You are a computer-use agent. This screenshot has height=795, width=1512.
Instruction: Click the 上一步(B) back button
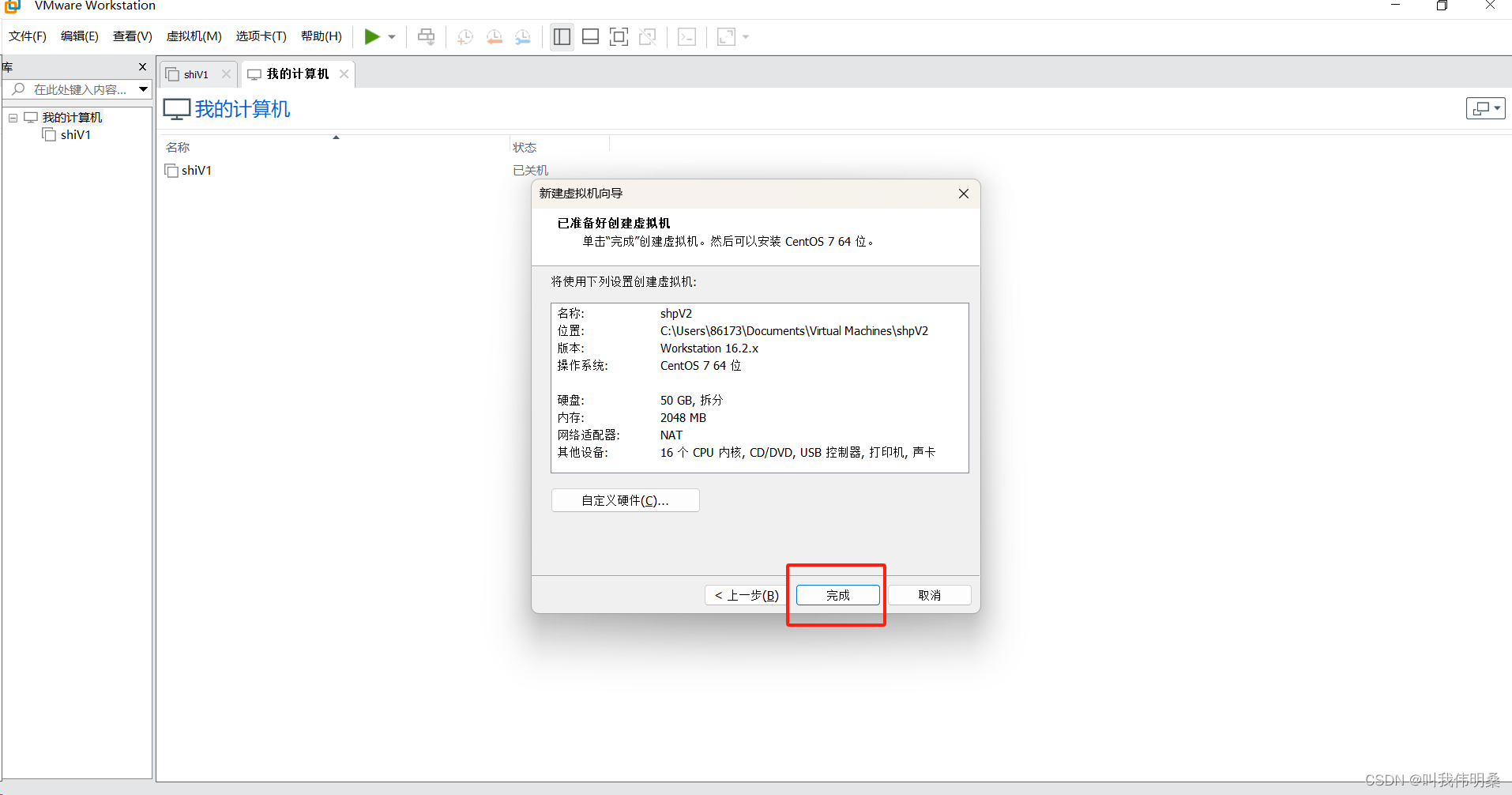(x=747, y=595)
